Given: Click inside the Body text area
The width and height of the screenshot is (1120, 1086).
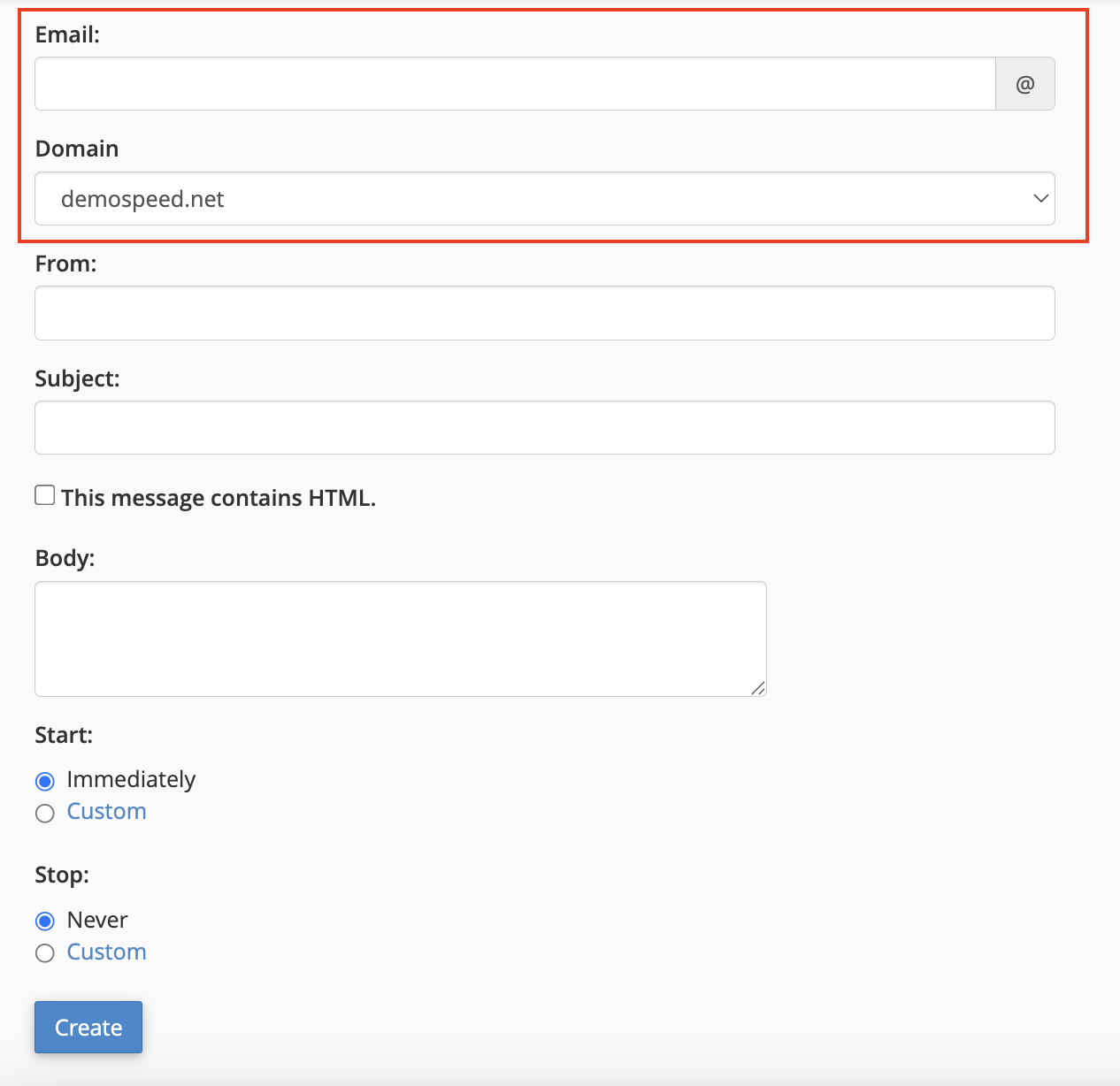Looking at the screenshot, I should (x=400, y=639).
